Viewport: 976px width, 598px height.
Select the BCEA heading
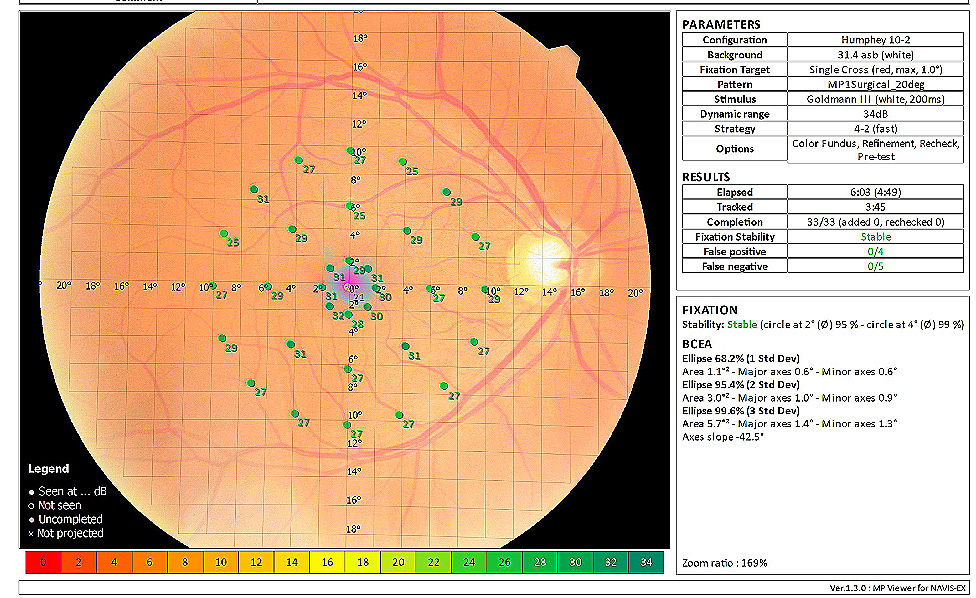(x=697, y=344)
